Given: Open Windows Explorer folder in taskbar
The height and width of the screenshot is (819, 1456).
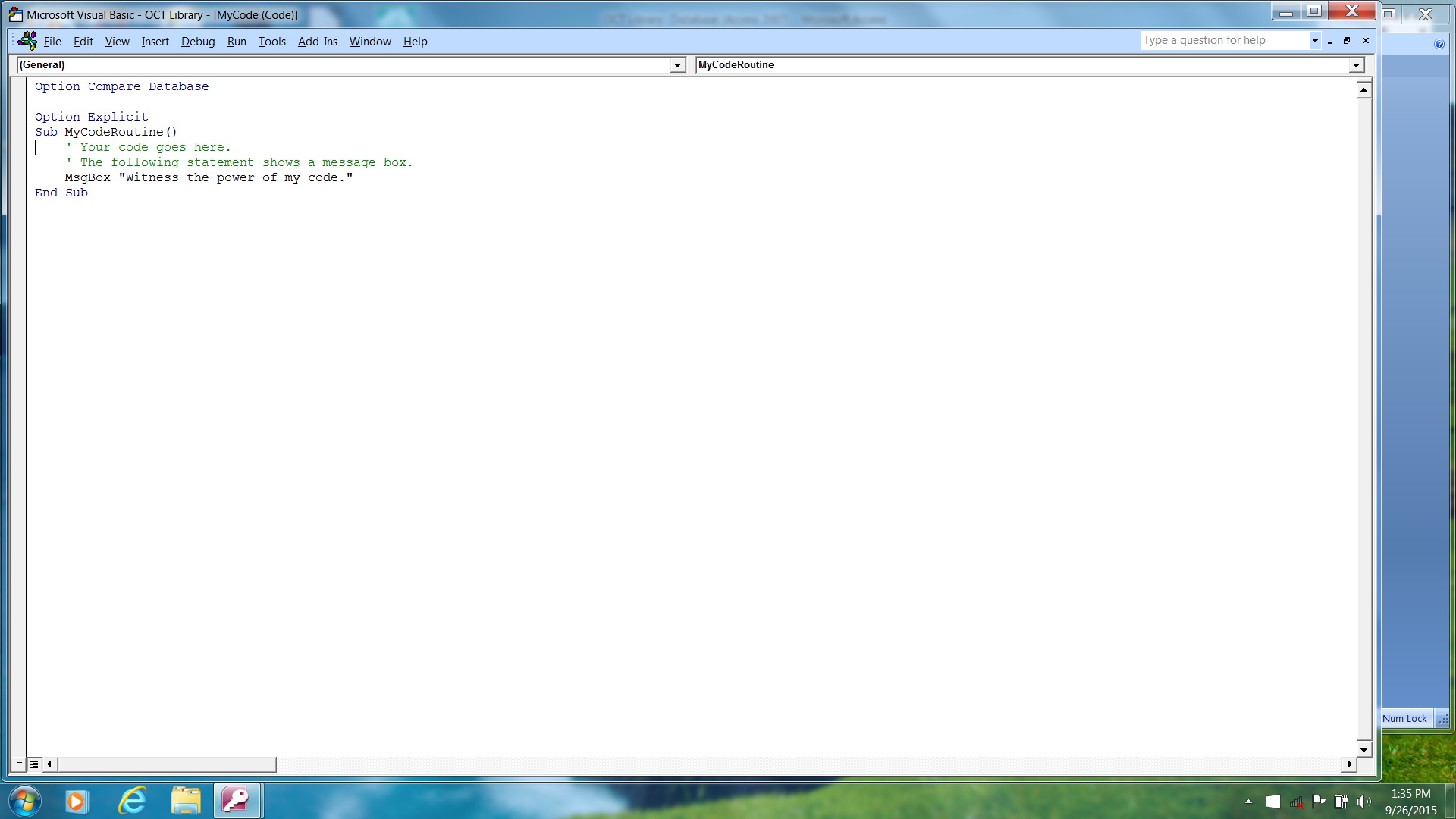Looking at the screenshot, I should pos(186,801).
